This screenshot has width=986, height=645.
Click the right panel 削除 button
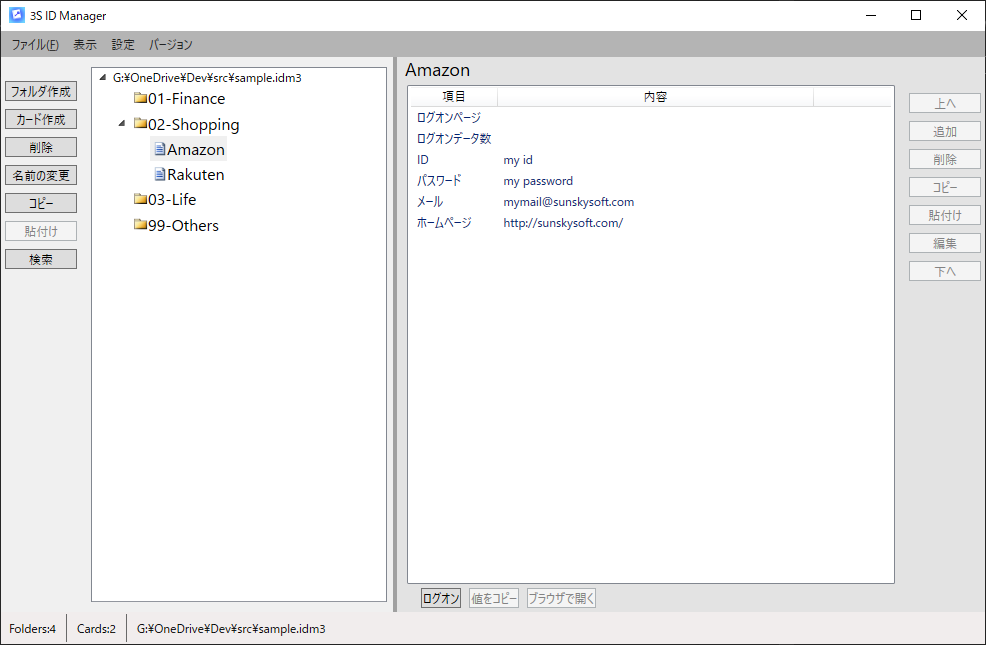(x=944, y=159)
